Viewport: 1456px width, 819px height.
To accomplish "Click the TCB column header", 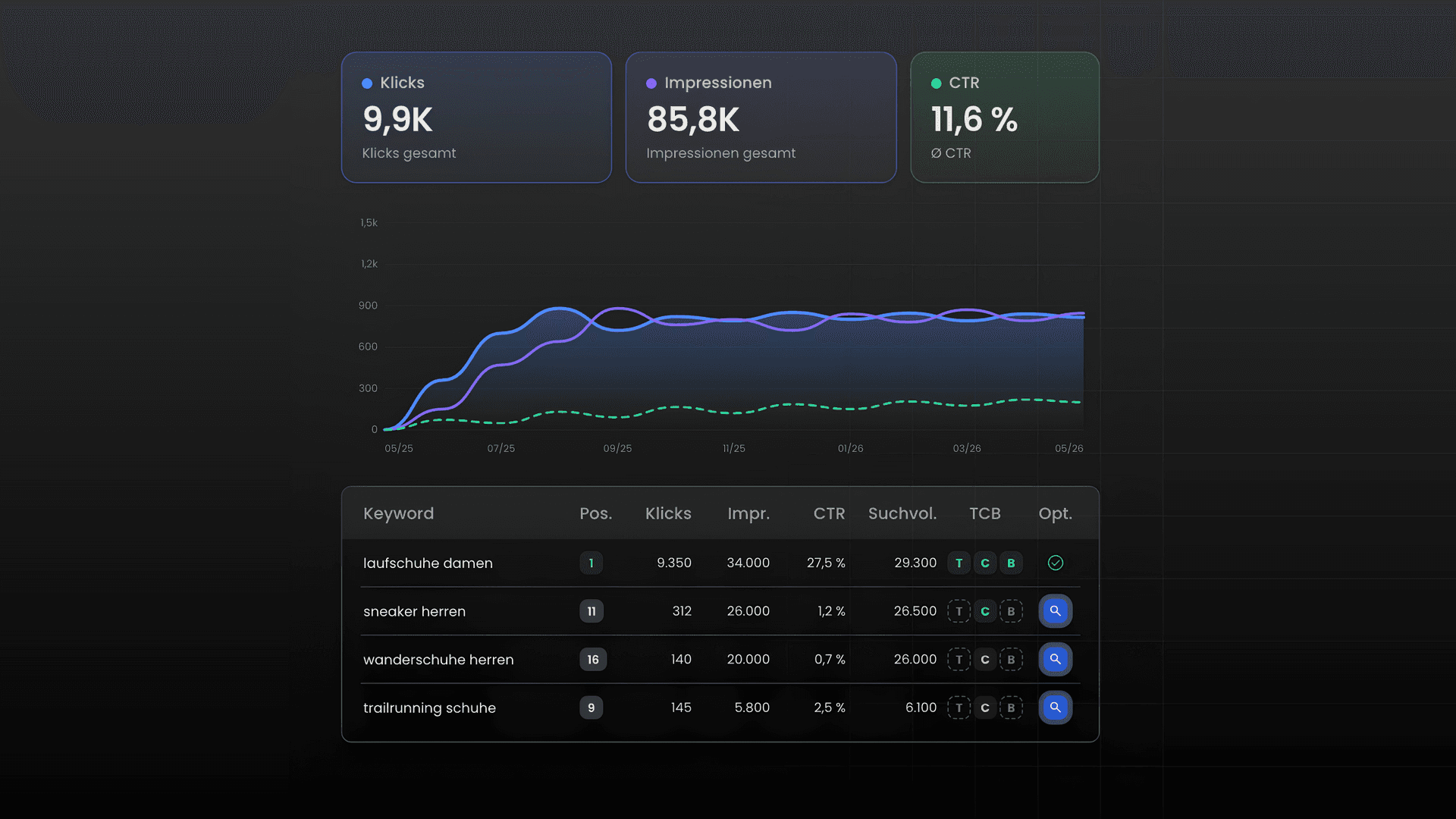I will click(985, 513).
